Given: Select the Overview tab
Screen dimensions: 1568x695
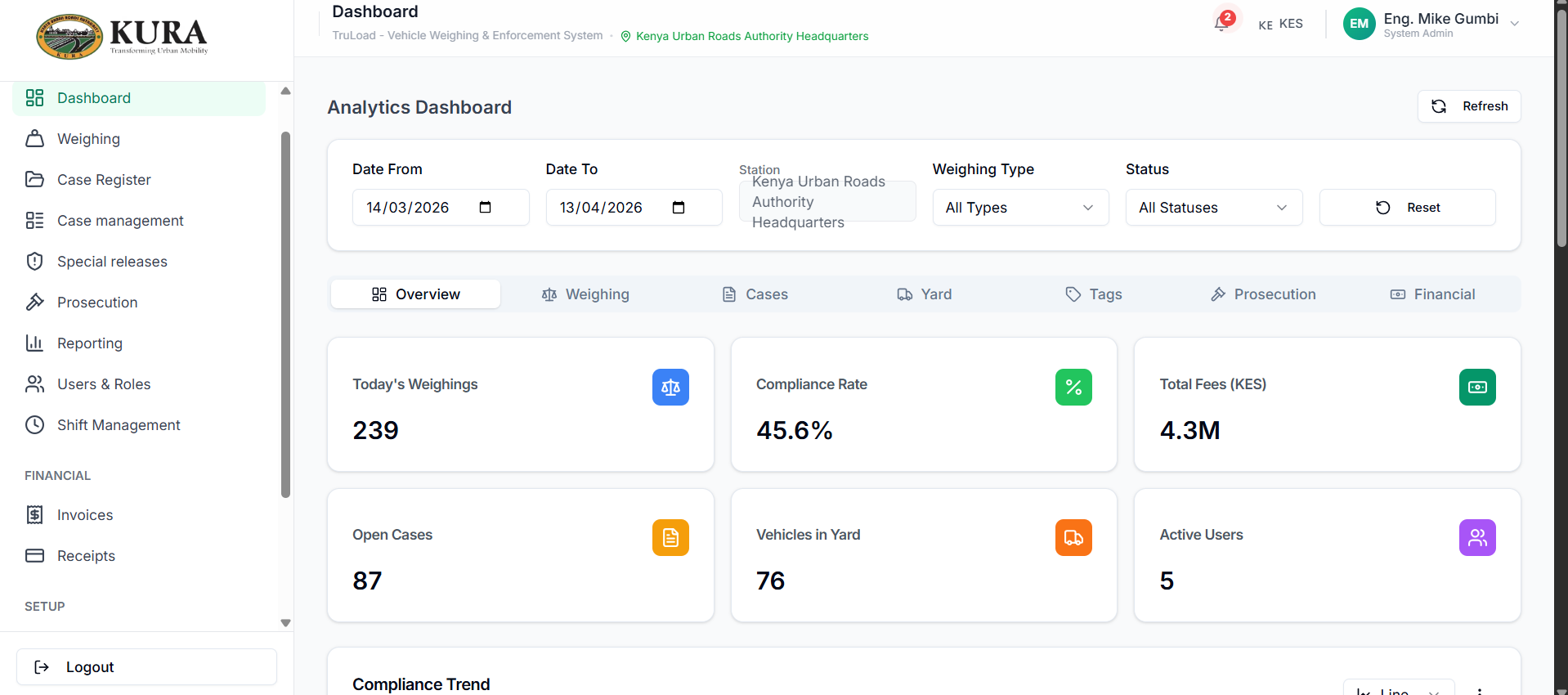Looking at the screenshot, I should [x=415, y=294].
